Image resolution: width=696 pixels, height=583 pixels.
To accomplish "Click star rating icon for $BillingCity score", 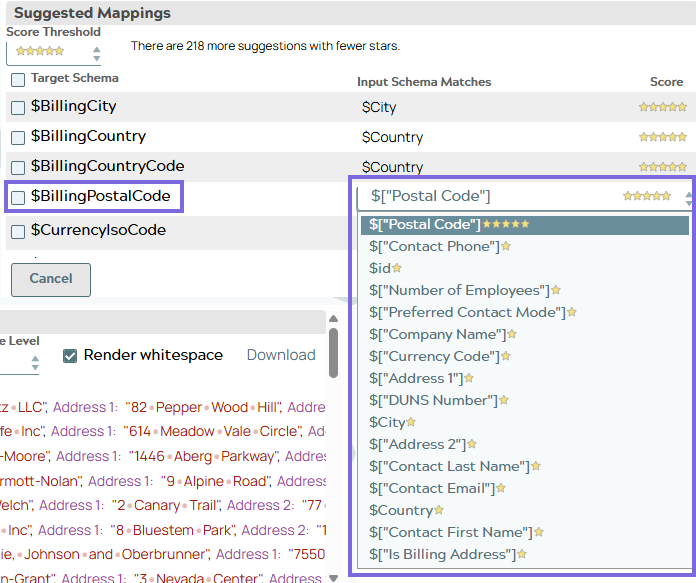I will (663, 107).
